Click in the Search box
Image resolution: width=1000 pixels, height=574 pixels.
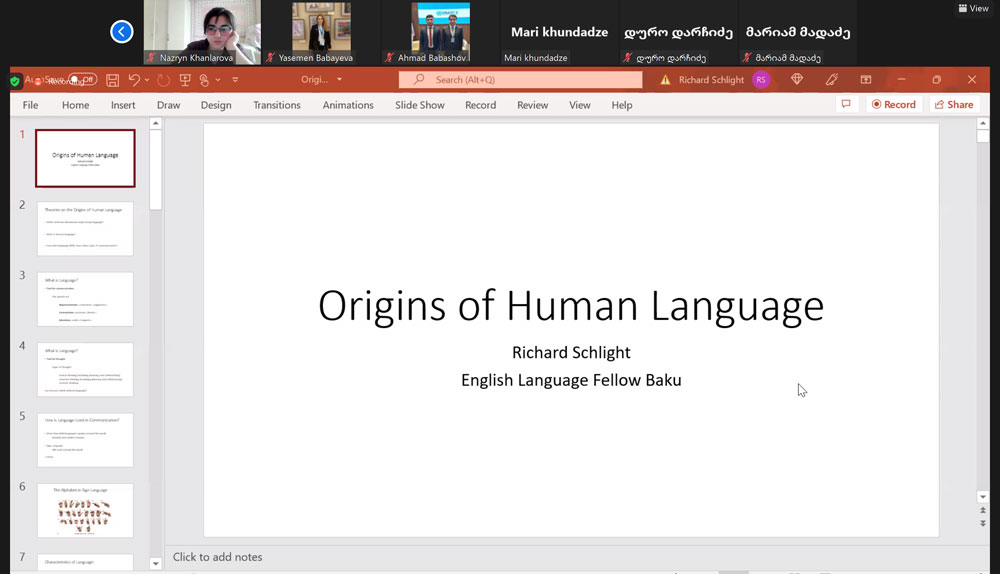point(520,80)
